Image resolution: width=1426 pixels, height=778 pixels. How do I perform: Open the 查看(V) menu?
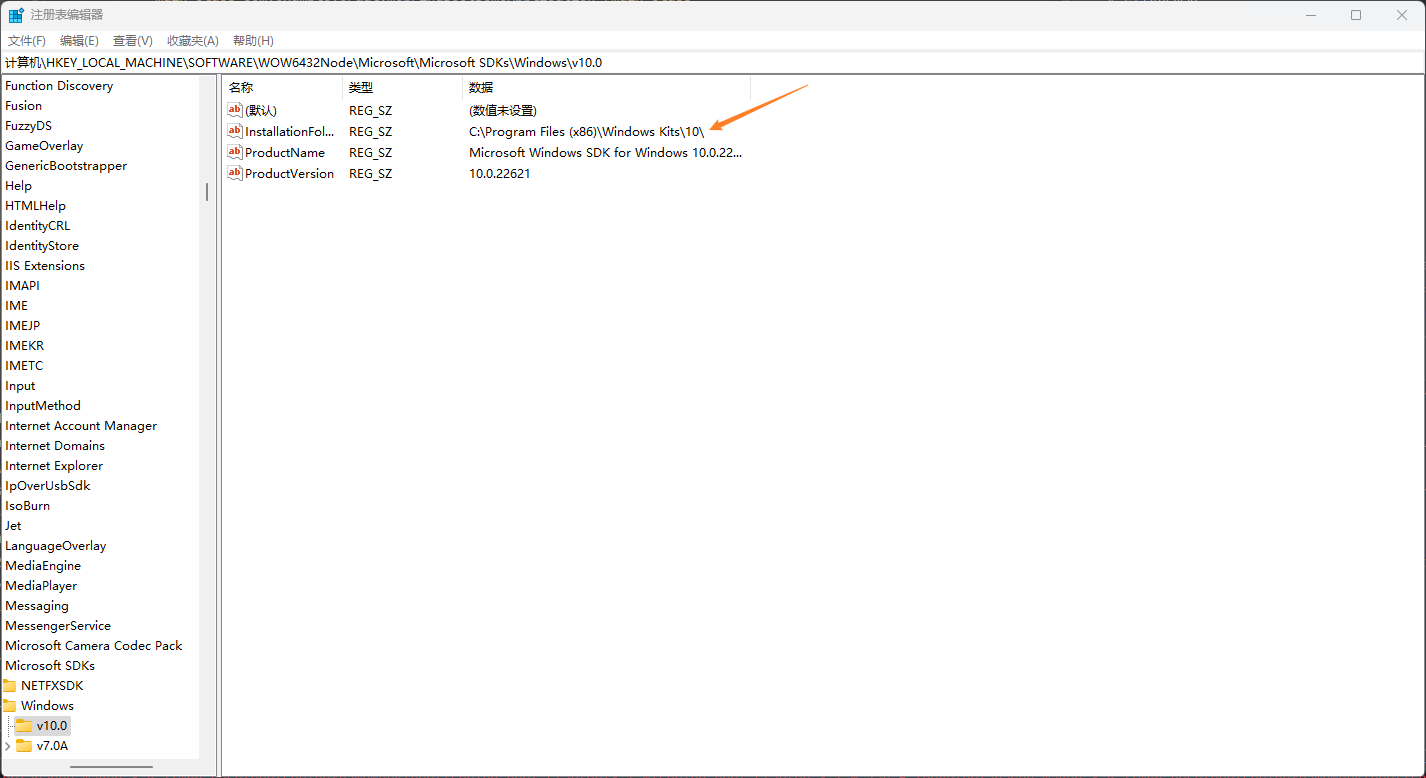pos(132,41)
